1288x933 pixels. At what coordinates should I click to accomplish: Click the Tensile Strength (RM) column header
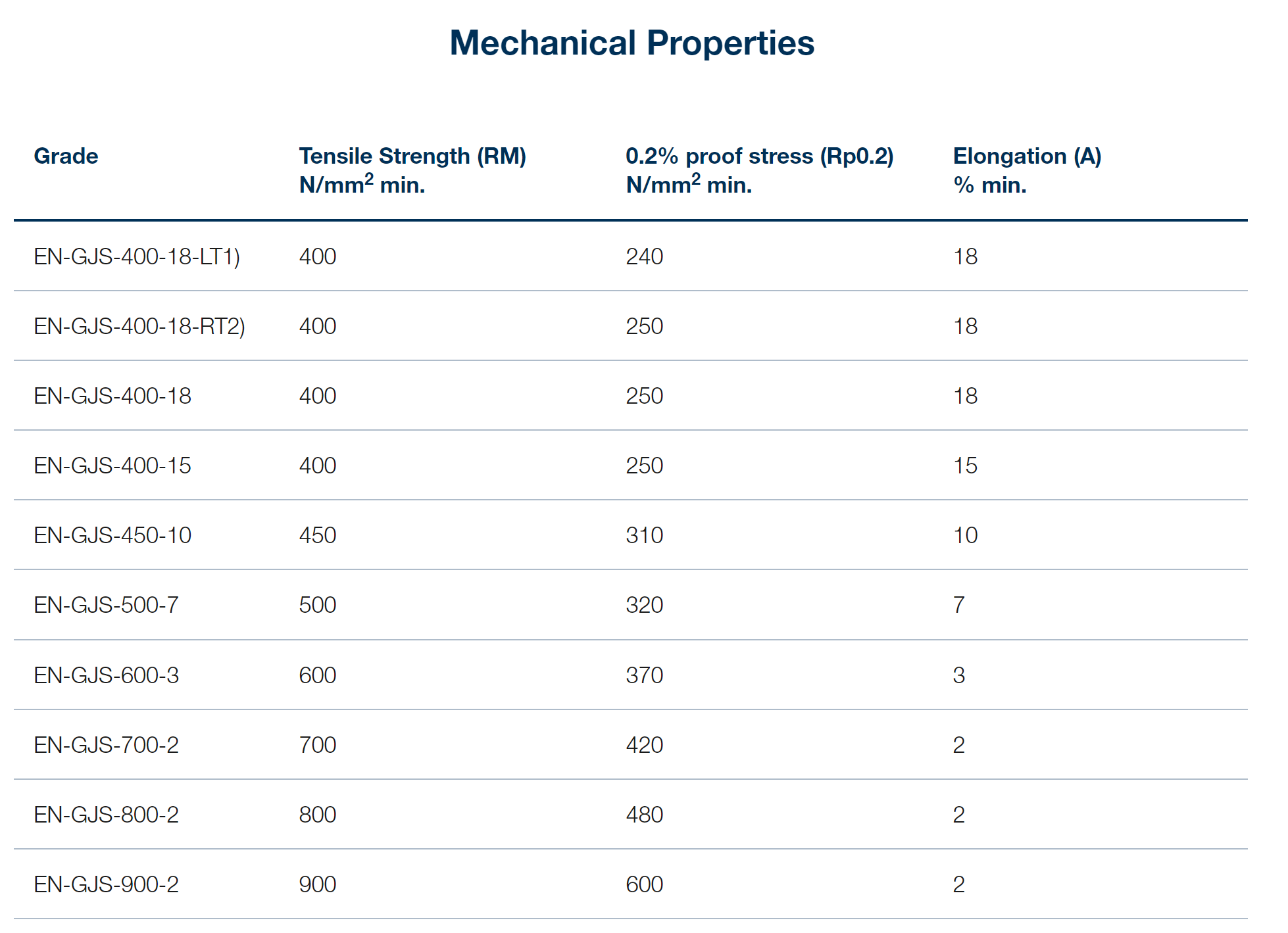click(412, 170)
